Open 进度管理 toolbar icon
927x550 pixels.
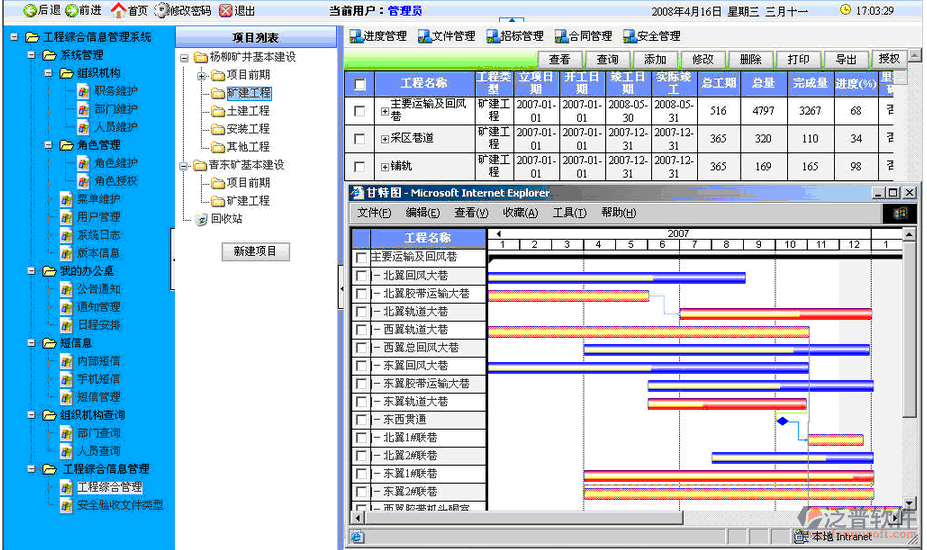355,37
